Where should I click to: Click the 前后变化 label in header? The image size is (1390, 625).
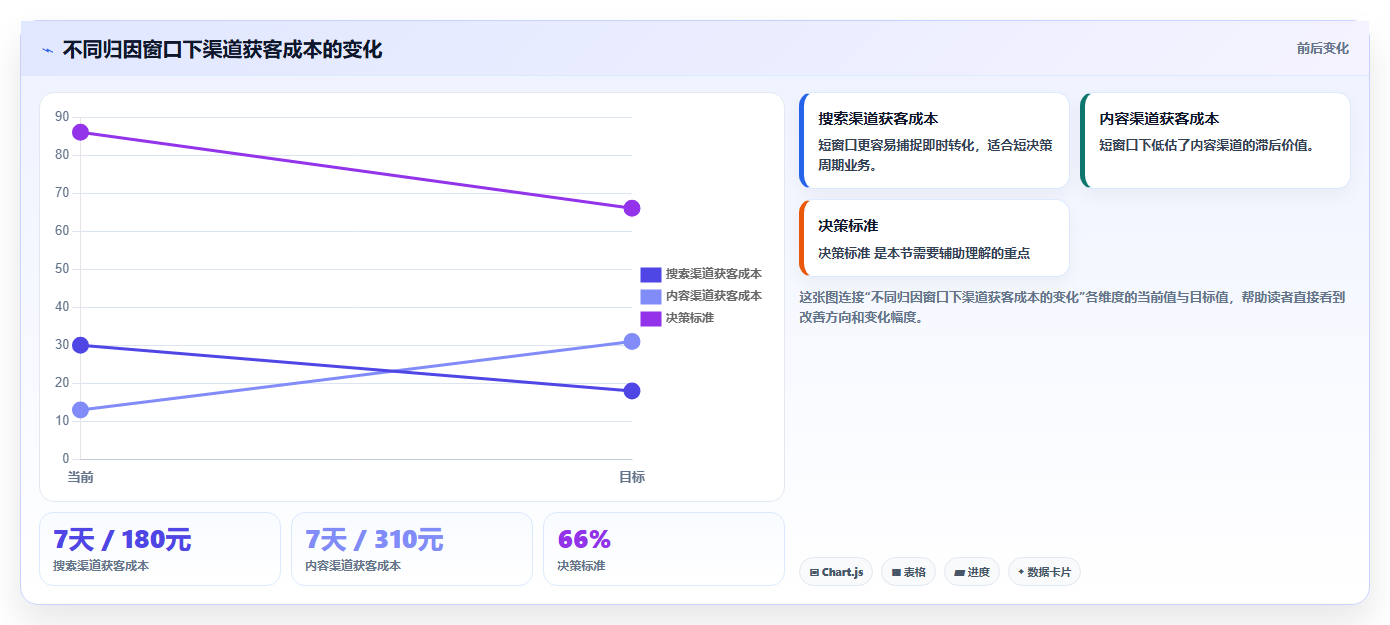[1322, 48]
